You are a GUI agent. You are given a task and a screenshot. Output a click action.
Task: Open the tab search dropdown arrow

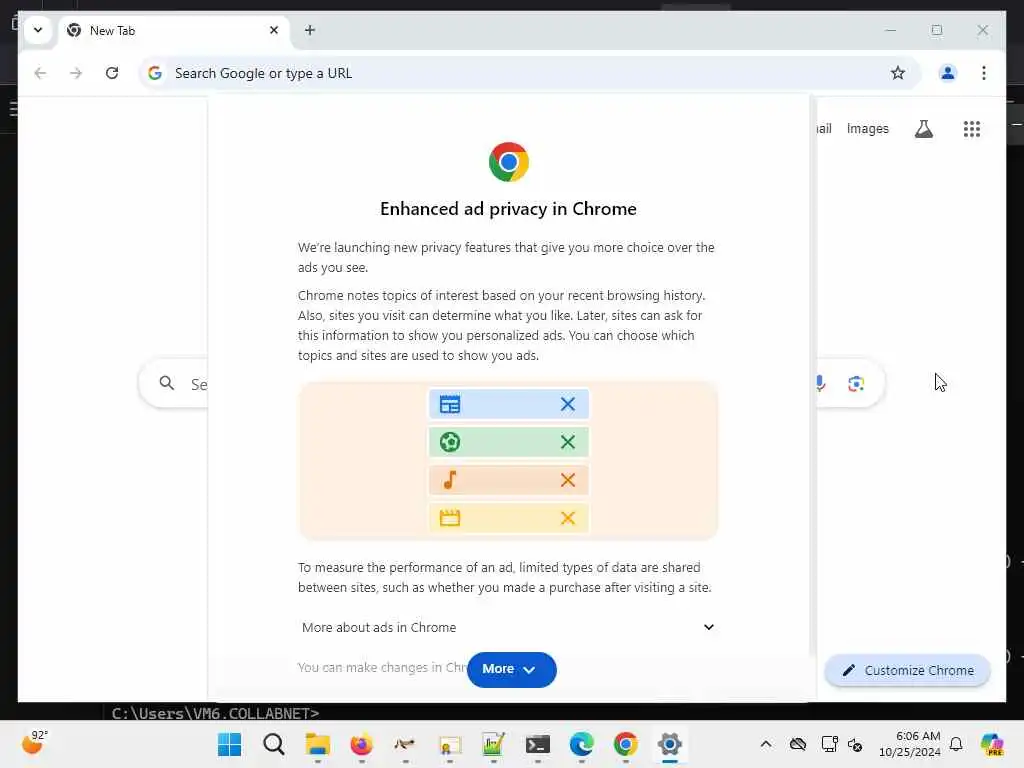tap(38, 30)
